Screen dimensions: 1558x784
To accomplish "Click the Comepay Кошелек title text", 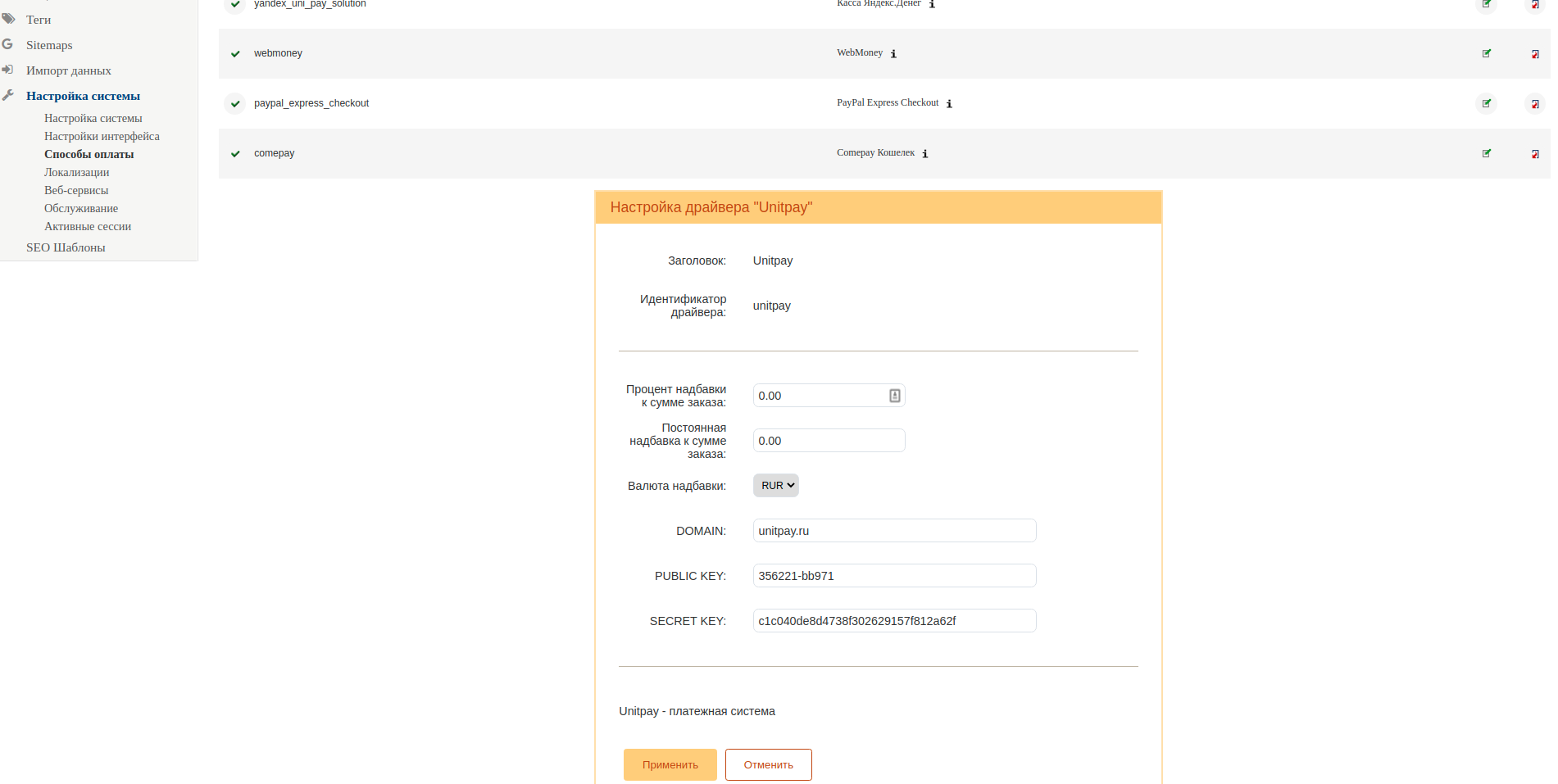I will click(x=875, y=152).
